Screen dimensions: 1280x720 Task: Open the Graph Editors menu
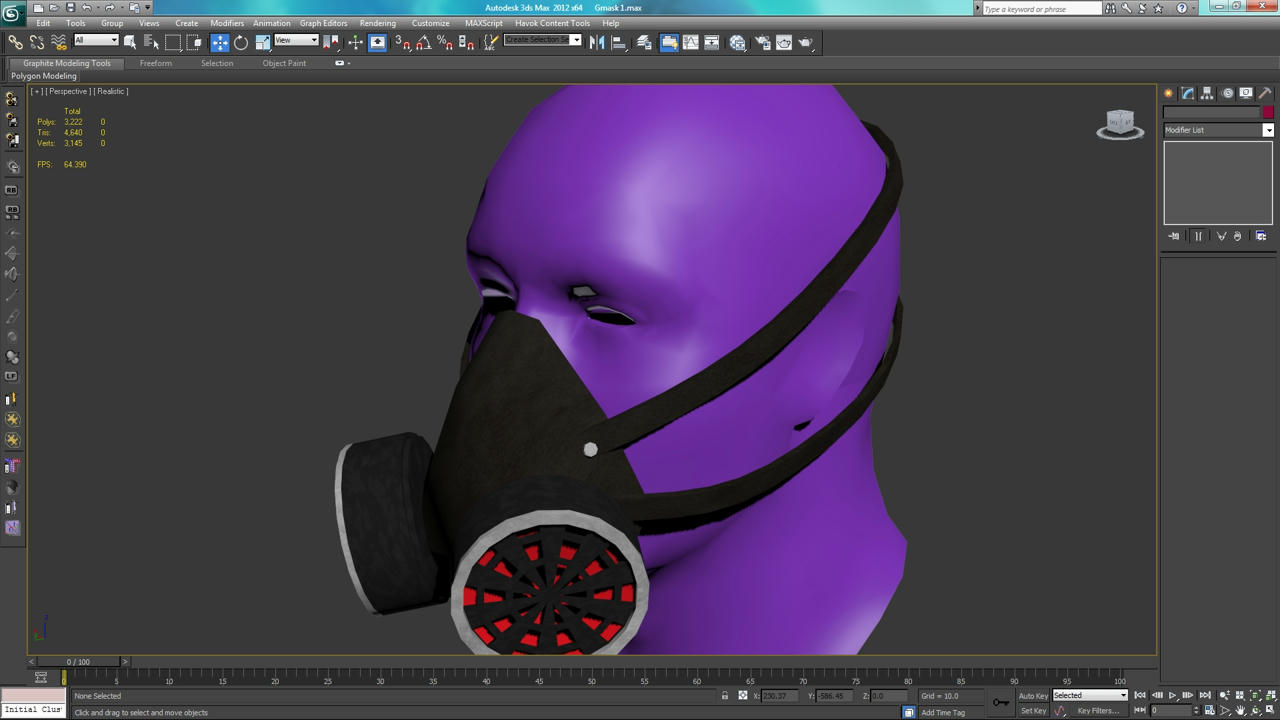click(x=323, y=23)
